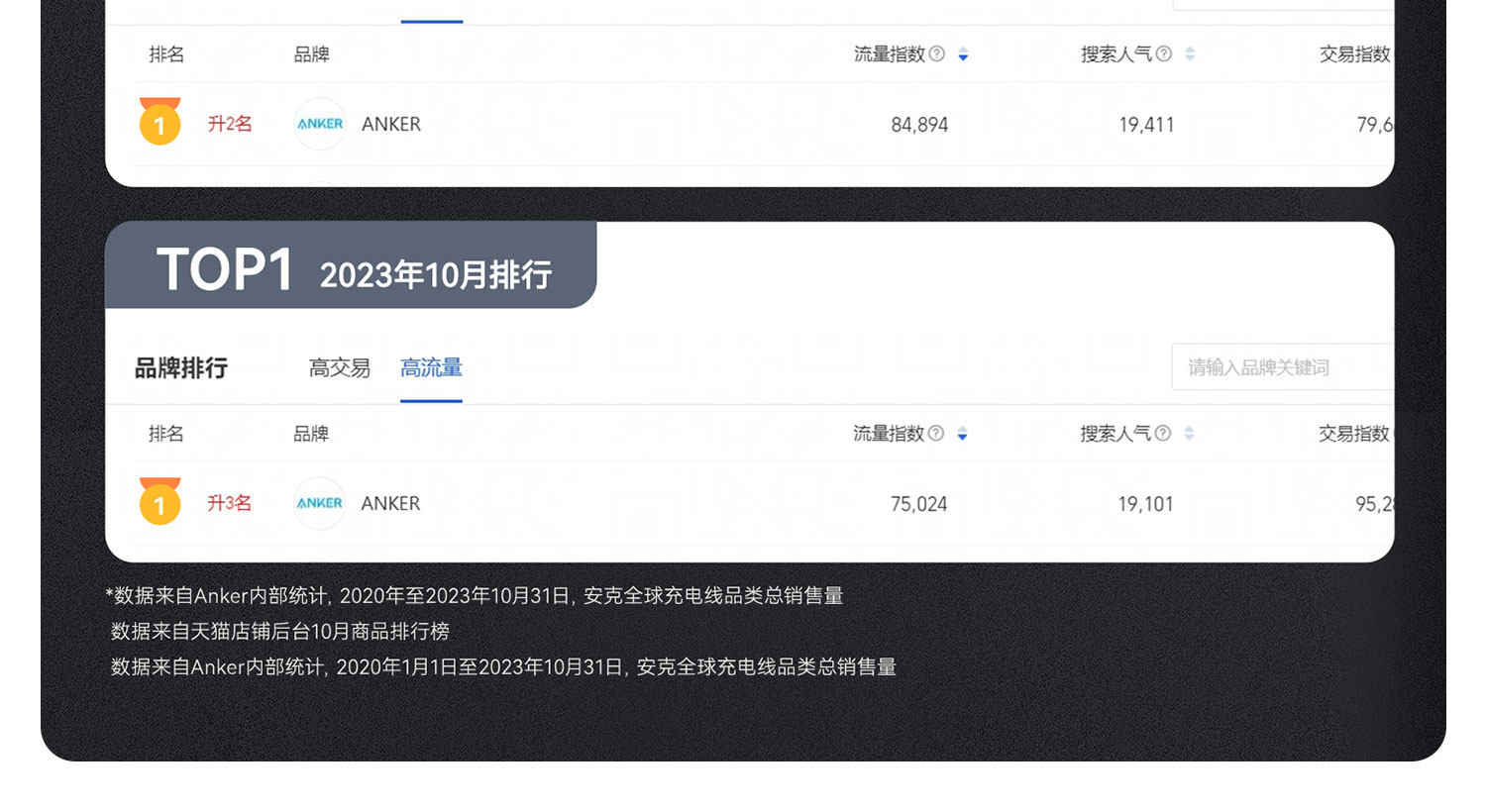Viewport: 1486px width, 812px height.
Task: Click the ANKER brand name in the 升3名 row
Action: click(390, 503)
